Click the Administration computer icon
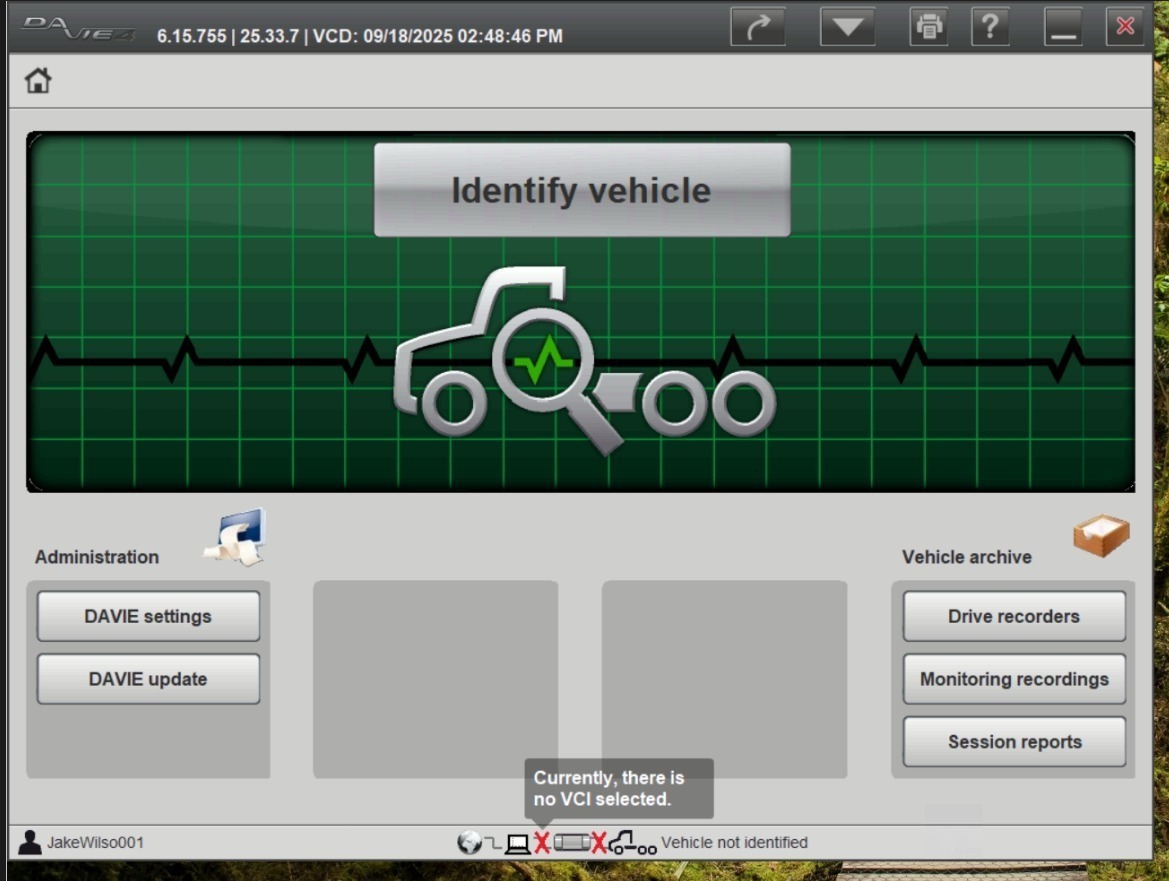 (x=236, y=537)
